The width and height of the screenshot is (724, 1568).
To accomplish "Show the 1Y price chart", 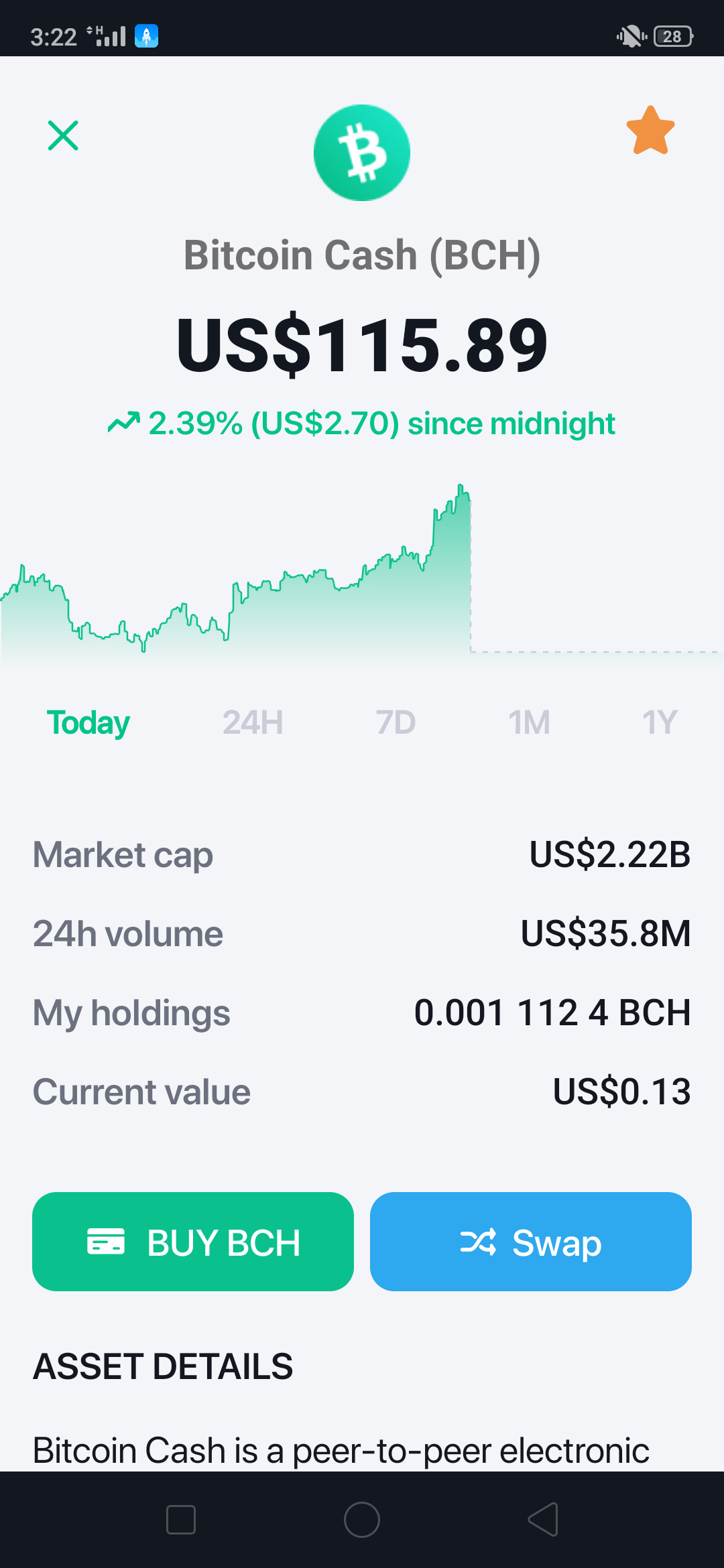I will pos(660,723).
